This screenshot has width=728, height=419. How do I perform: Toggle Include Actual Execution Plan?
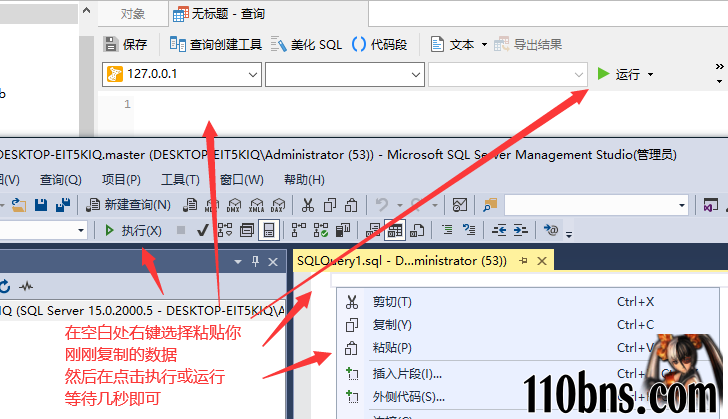(x=298, y=230)
